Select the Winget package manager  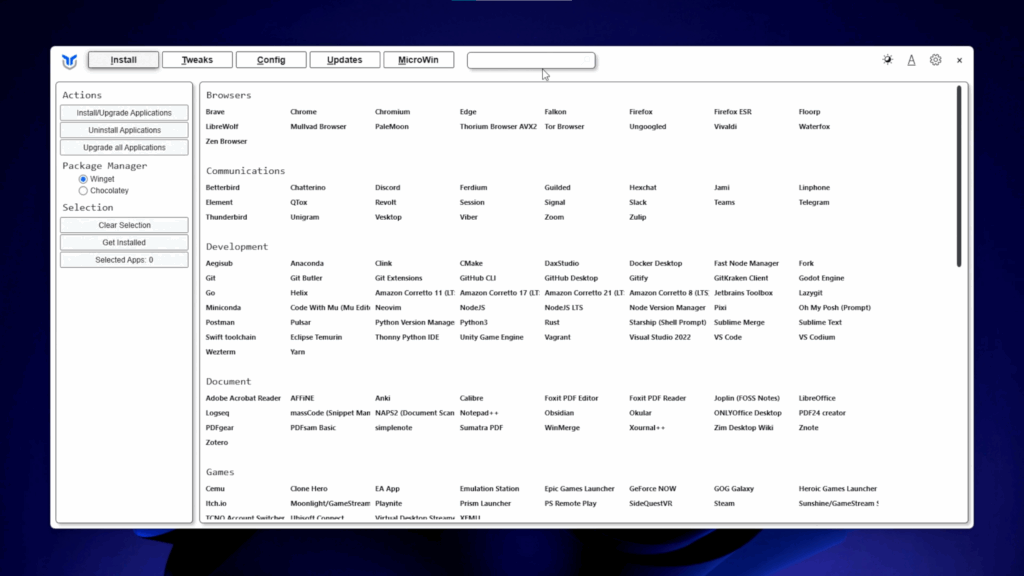(x=83, y=179)
